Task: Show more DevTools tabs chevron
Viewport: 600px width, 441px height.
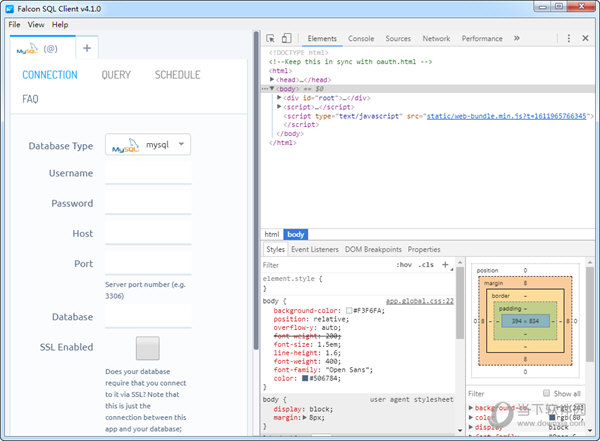Action: coord(517,38)
